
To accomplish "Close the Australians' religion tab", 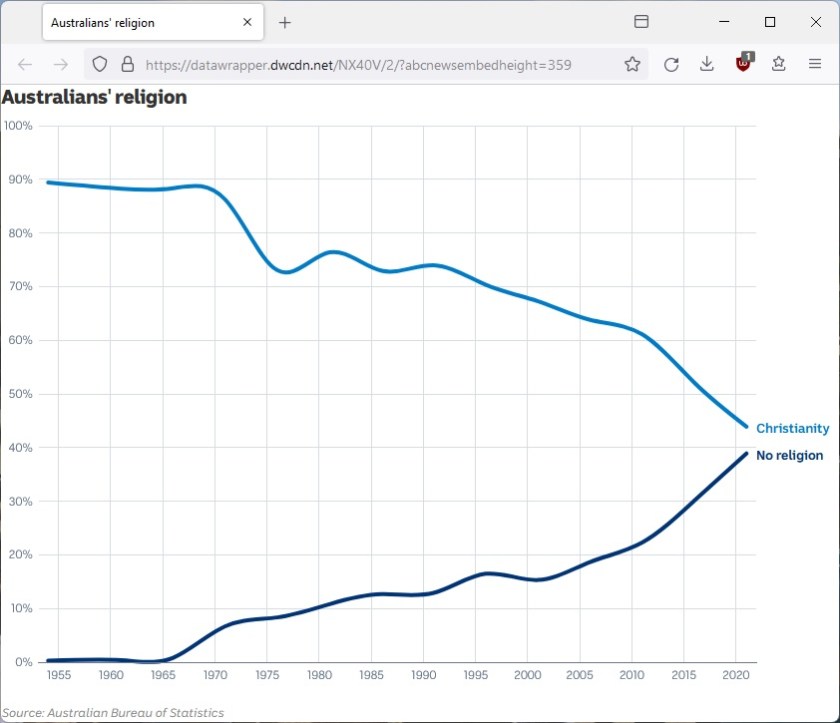I will pos(247,21).
